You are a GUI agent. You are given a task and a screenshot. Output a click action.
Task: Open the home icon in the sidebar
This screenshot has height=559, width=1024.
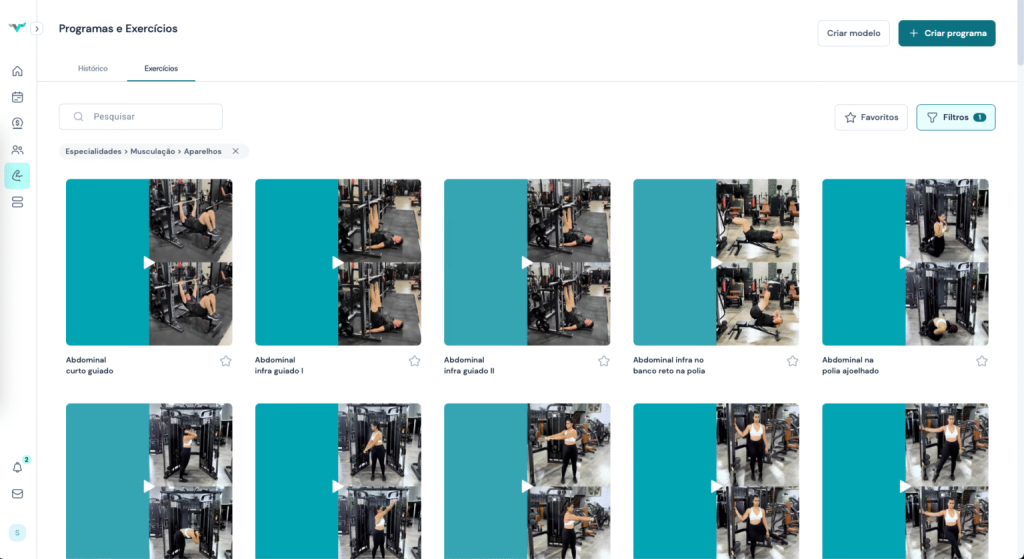point(17,71)
